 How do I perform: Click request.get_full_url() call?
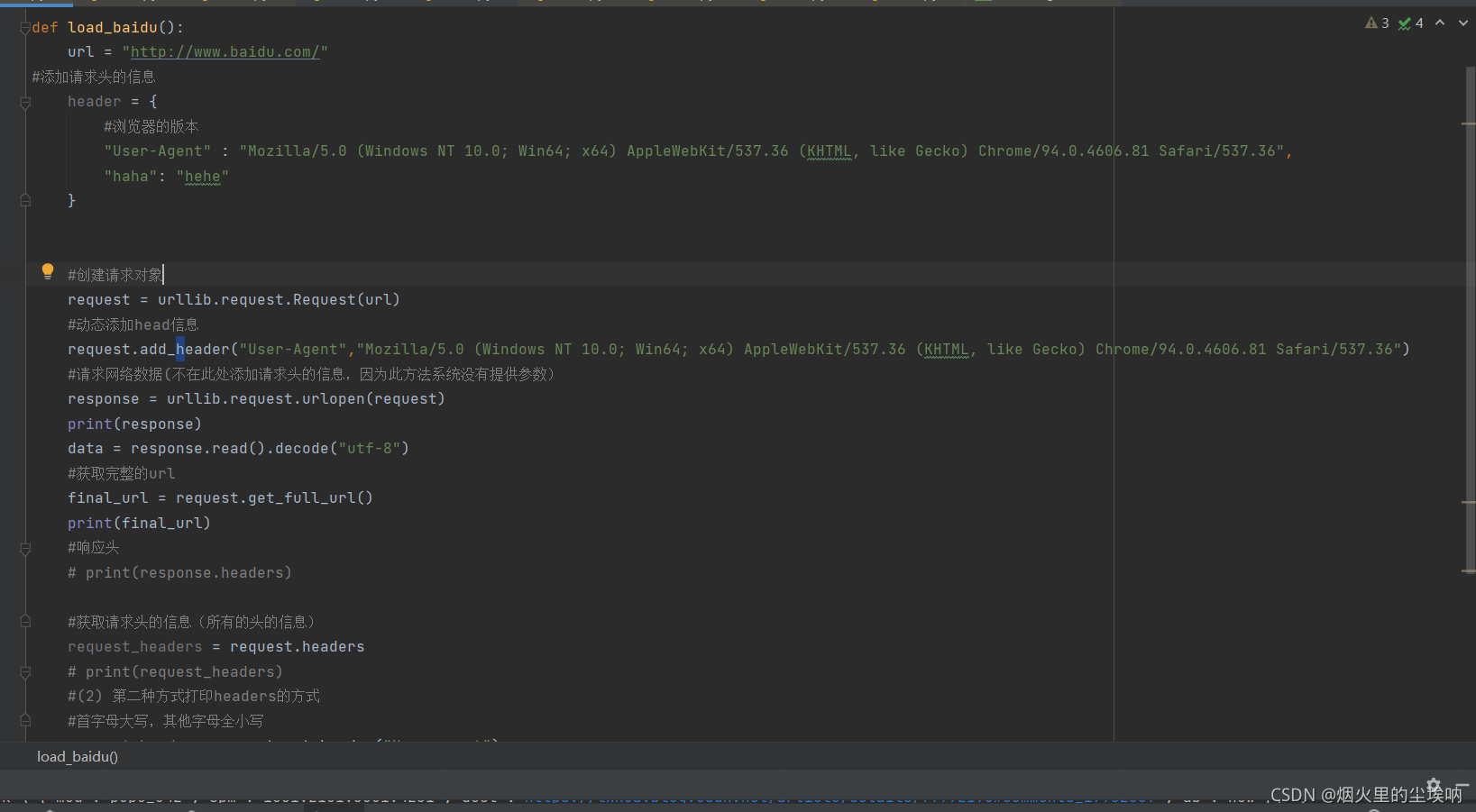tap(274, 498)
